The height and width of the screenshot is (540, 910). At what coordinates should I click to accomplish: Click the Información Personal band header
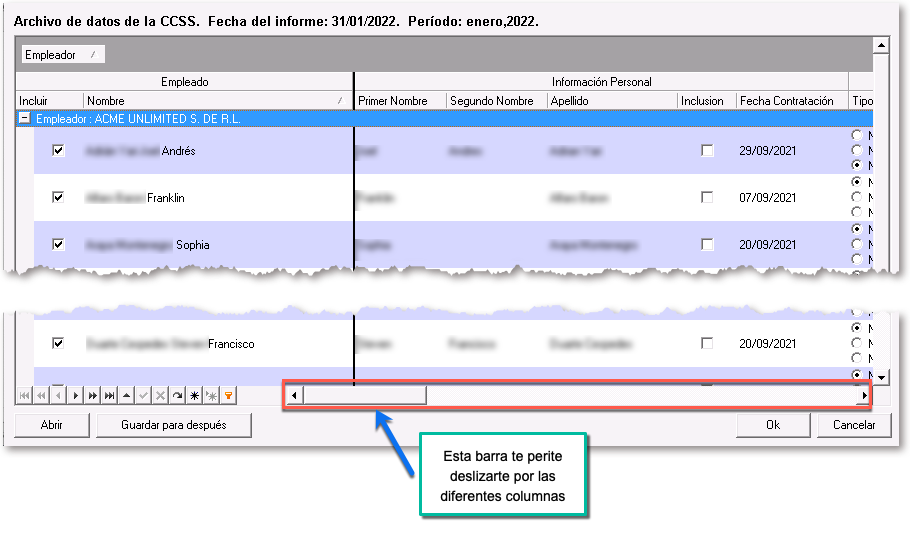tap(601, 82)
